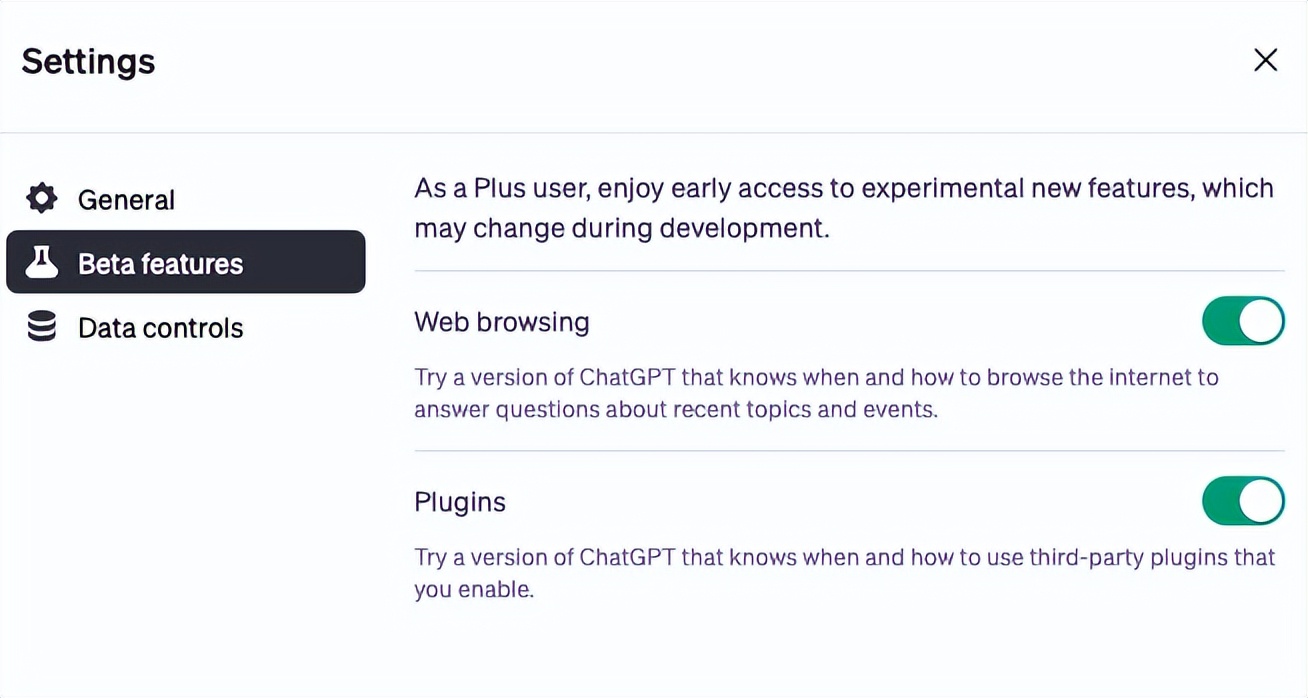Viewport: 1308px width, 698px height.
Task: Click the Plugins description text
Action: (843, 573)
